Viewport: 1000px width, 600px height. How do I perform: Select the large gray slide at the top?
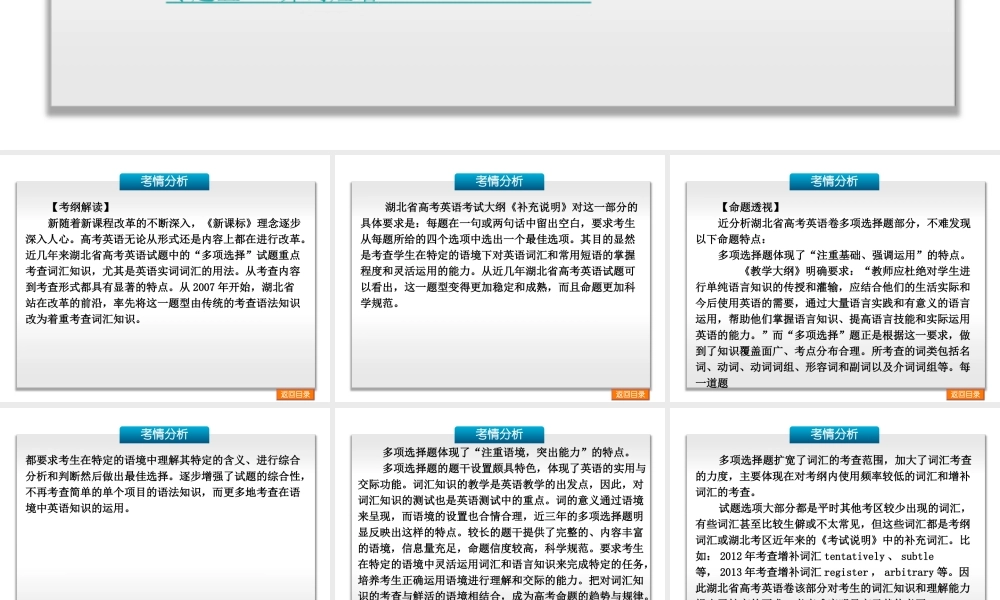pos(503,53)
